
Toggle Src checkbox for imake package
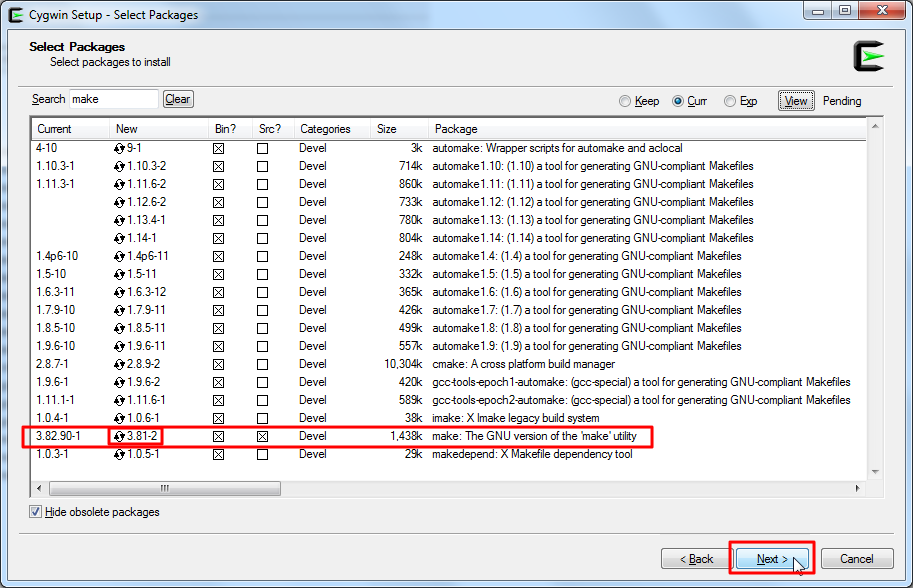[263, 419]
